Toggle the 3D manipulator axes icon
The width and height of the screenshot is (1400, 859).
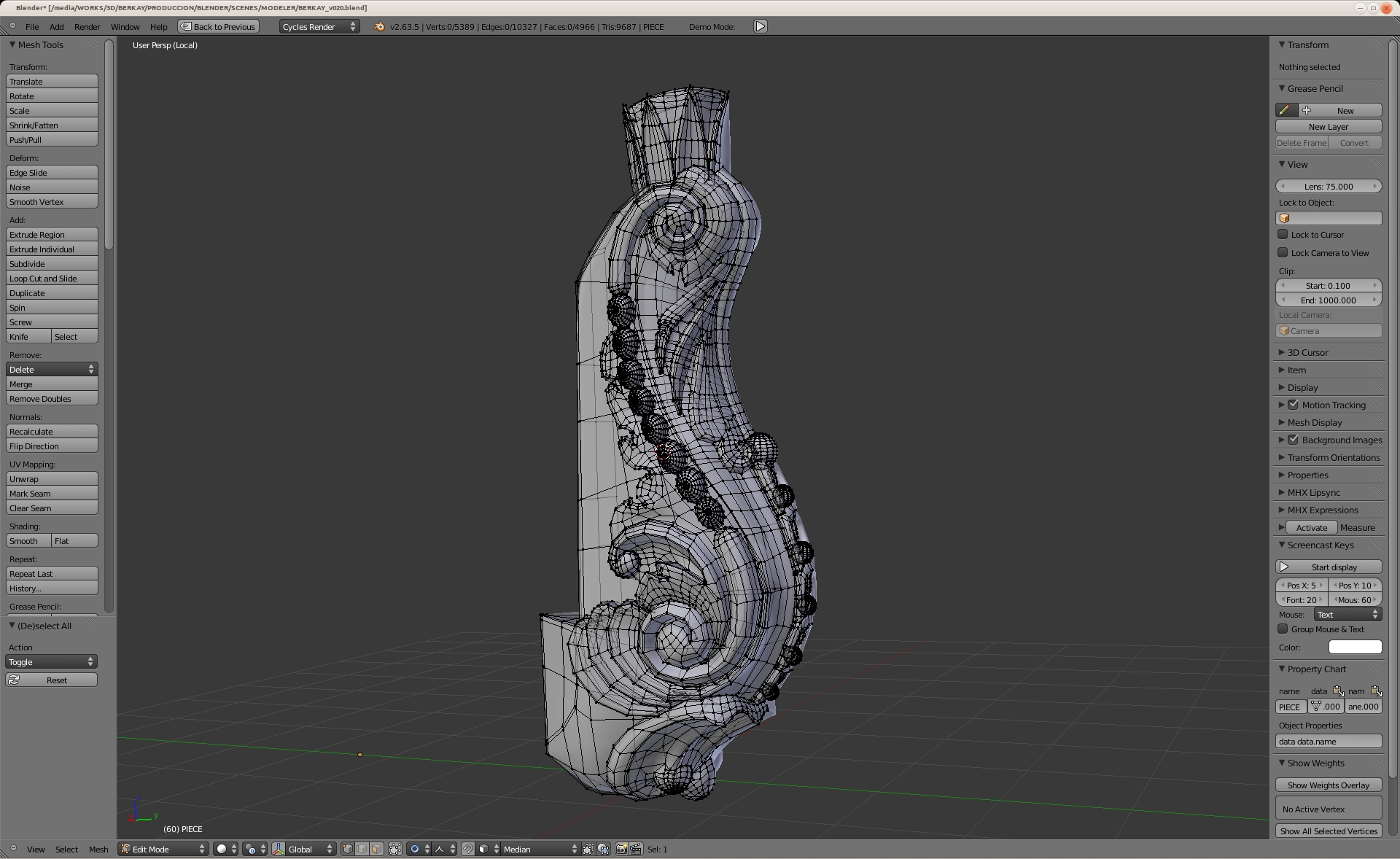point(279,849)
